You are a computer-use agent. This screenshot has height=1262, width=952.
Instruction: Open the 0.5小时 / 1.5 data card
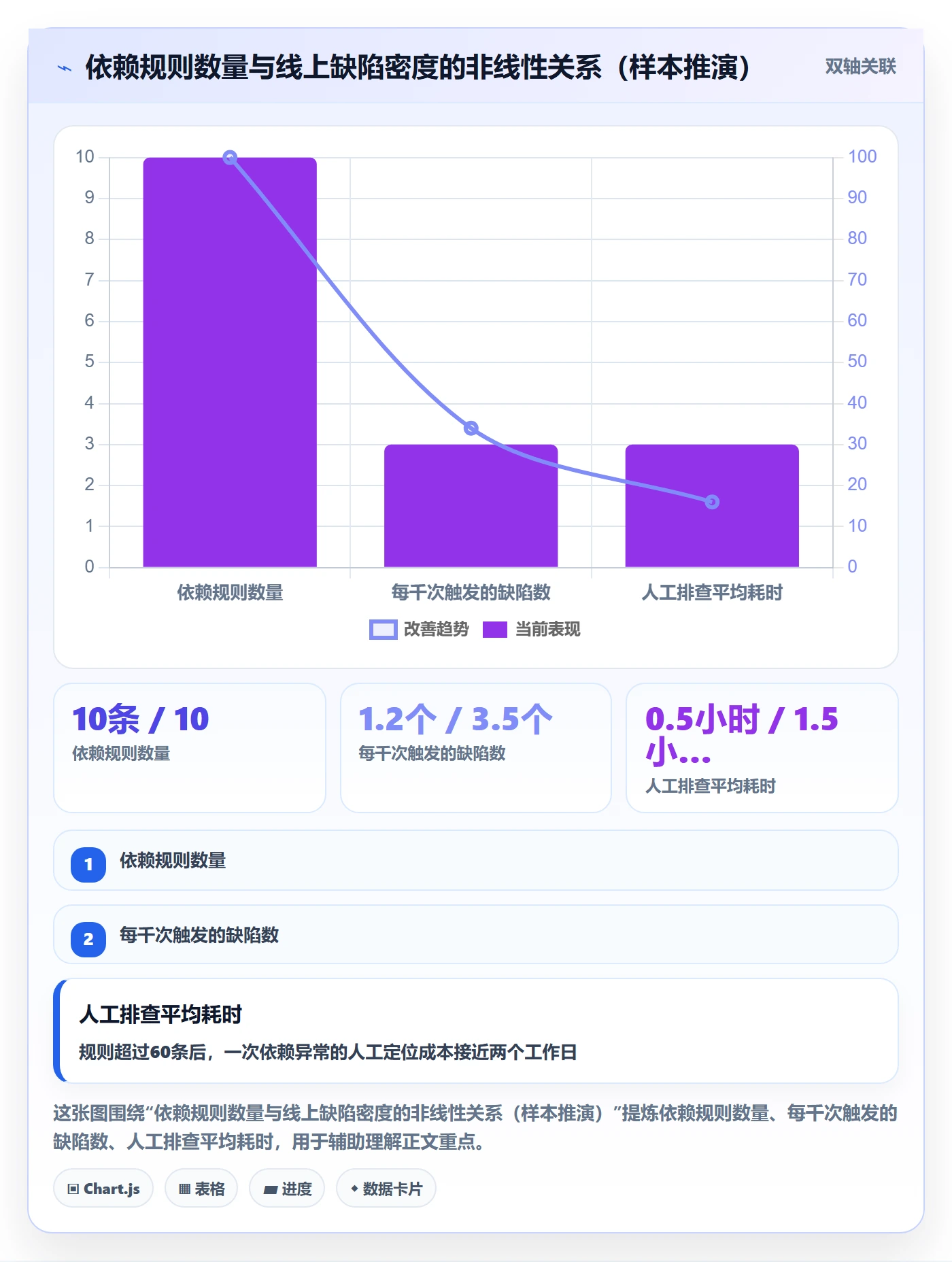tap(762, 748)
